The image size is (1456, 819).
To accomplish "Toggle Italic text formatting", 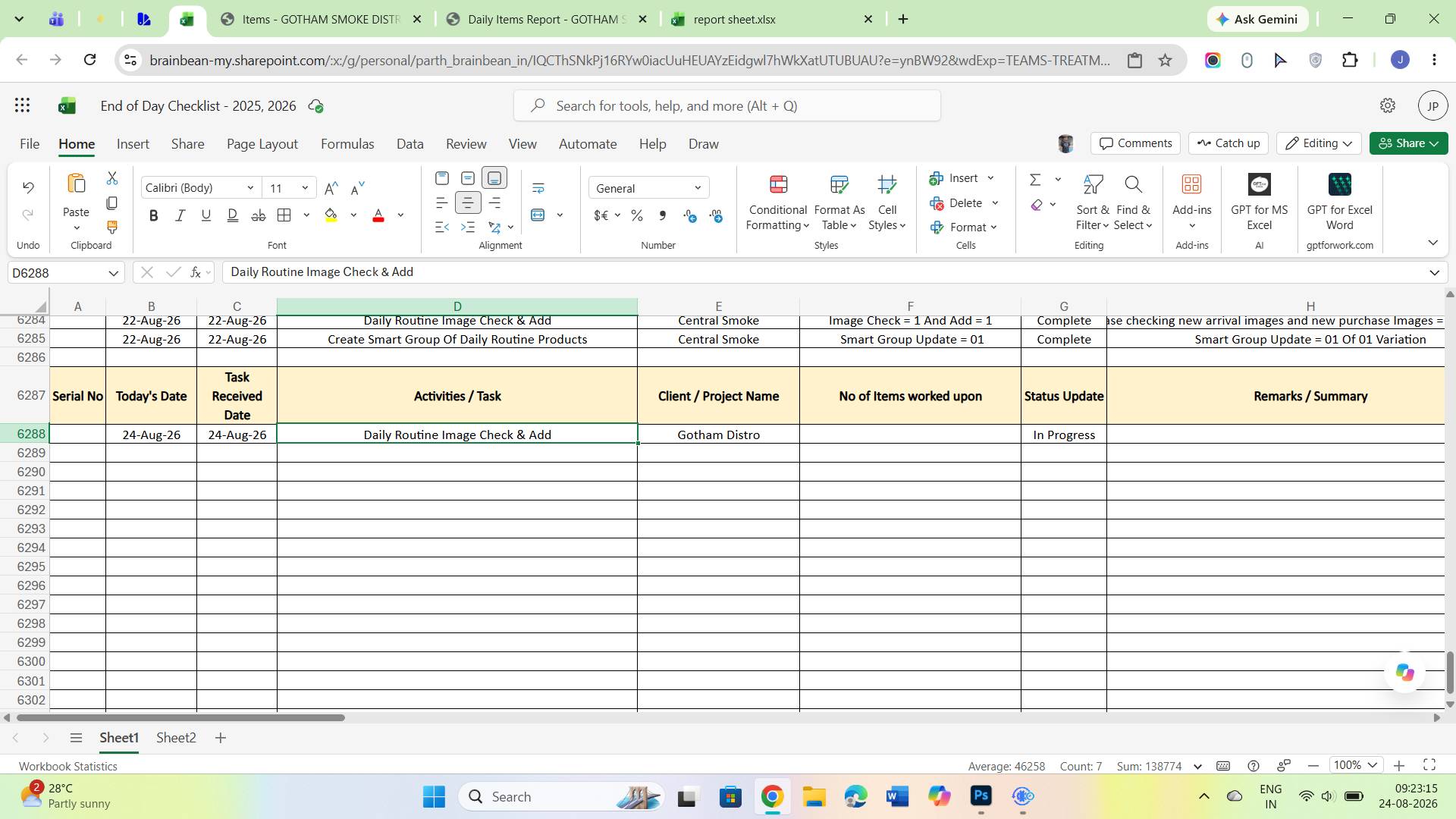I will point(180,215).
